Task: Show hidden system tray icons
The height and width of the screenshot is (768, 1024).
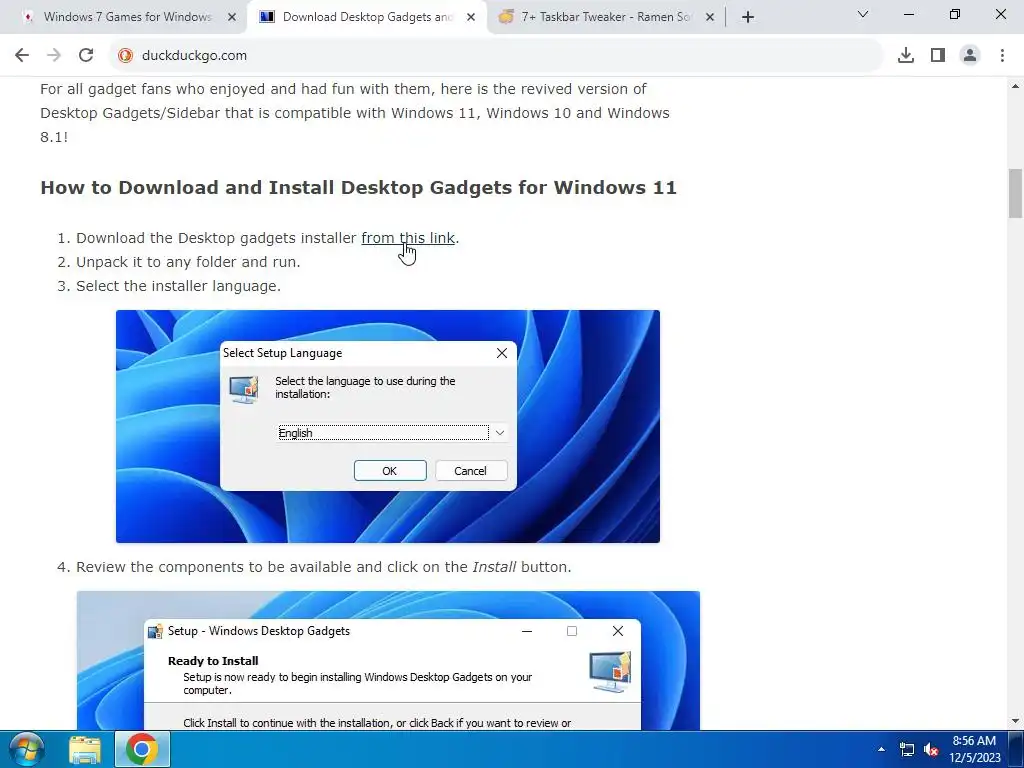Action: (881, 749)
